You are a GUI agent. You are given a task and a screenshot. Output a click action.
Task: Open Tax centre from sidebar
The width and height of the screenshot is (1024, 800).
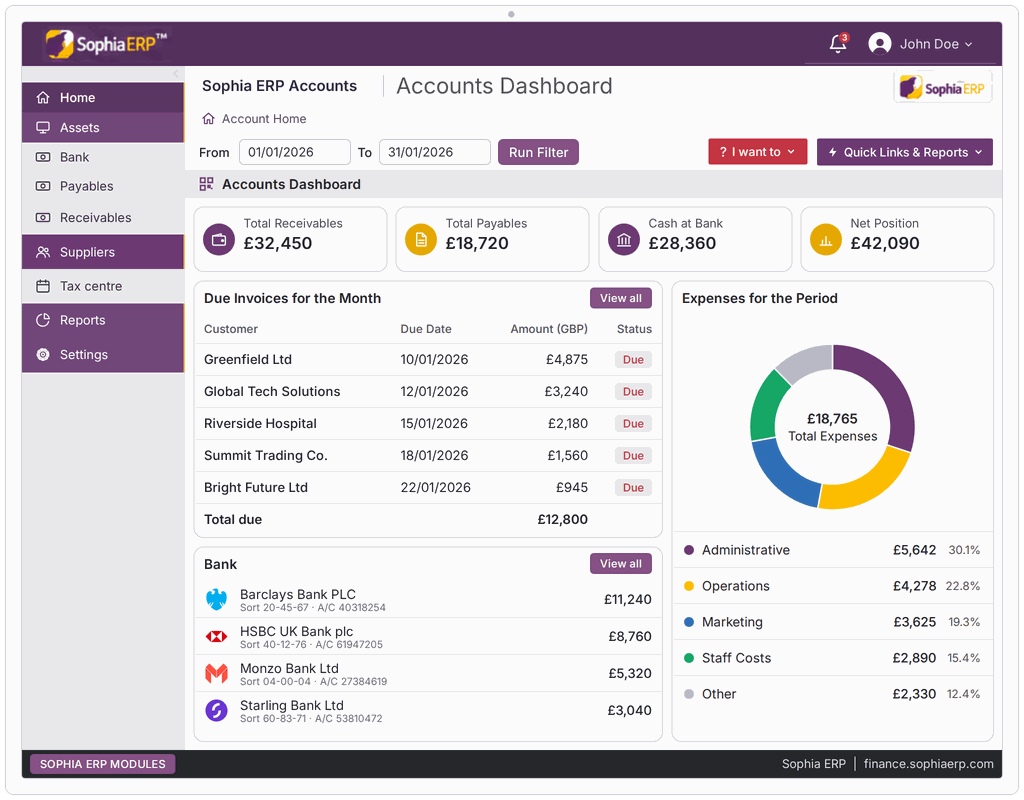coord(103,286)
